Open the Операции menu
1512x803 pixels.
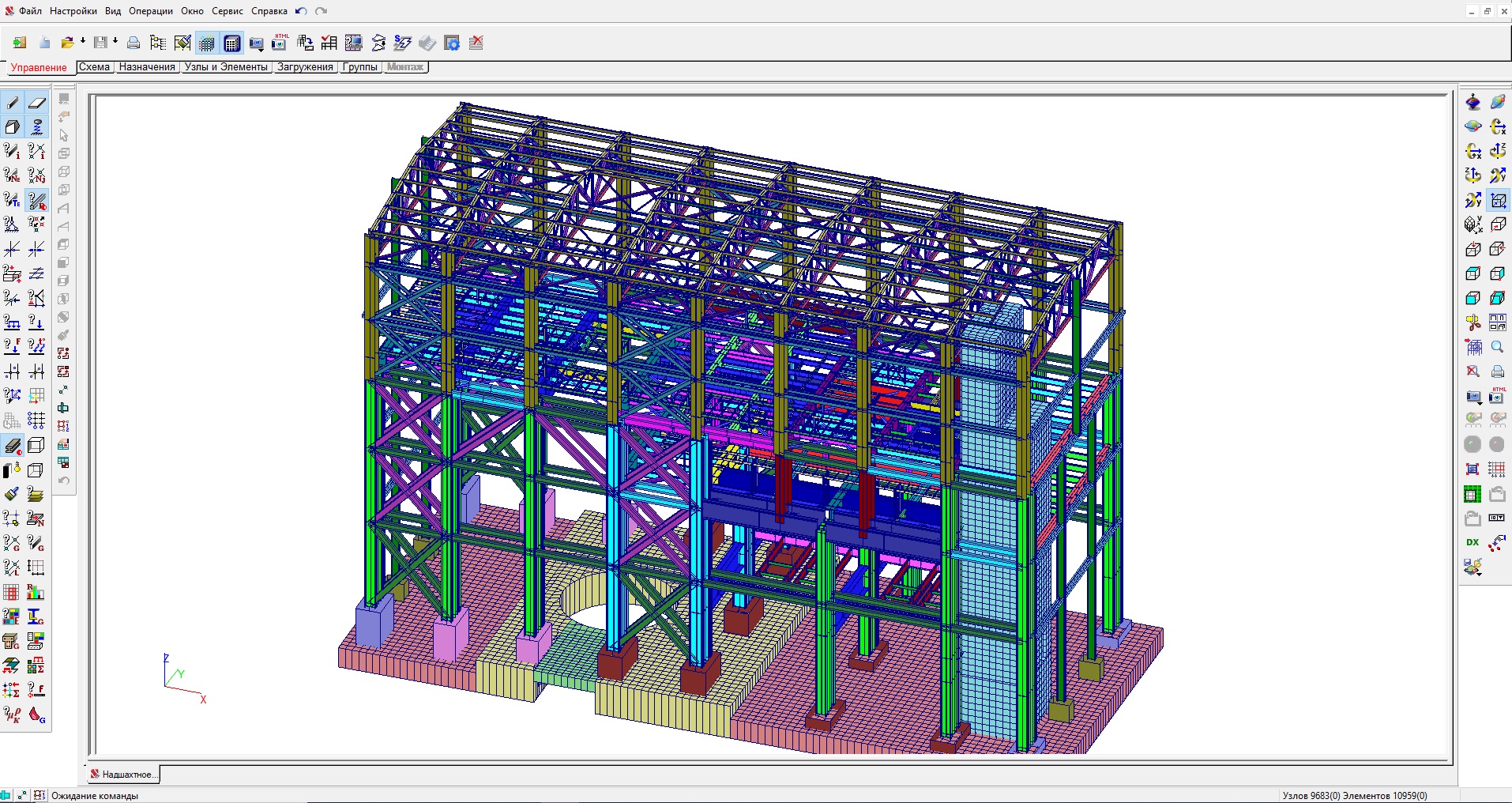point(150,11)
